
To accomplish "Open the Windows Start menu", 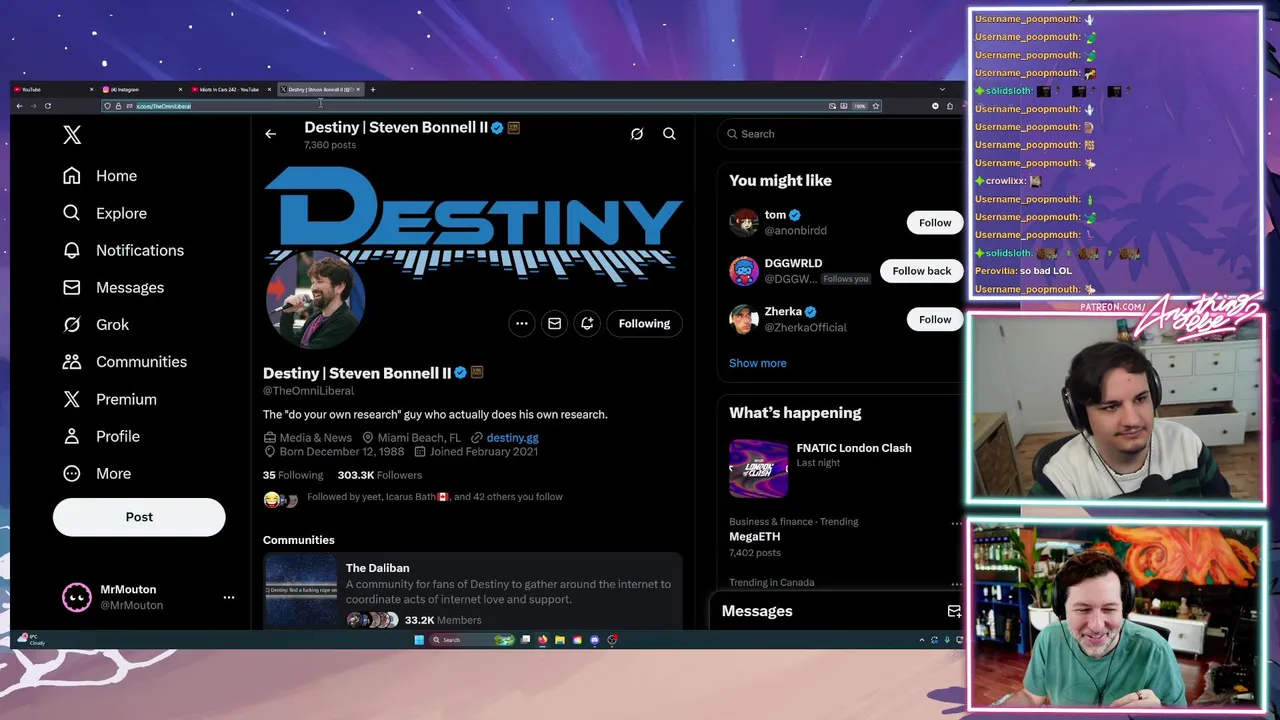I will click(419, 640).
